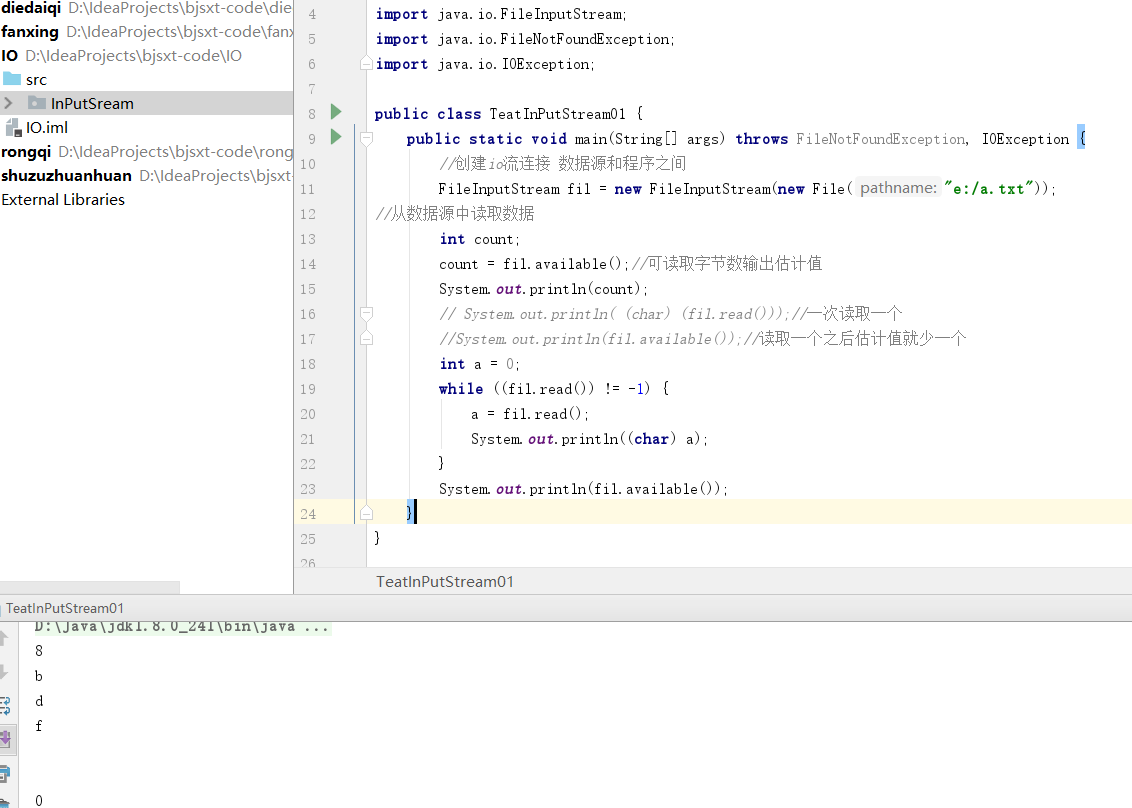1132x808 pixels.
Task: Click the class name TeatInPutStream01 on line 8
Action: pos(557,113)
